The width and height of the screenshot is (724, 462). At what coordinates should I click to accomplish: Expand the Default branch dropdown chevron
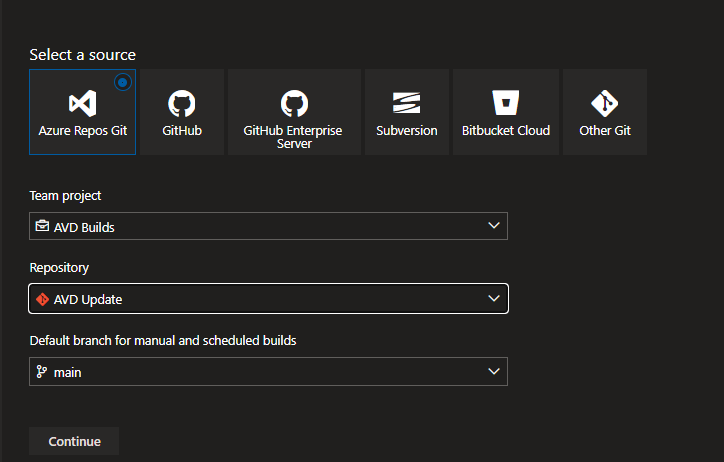(x=493, y=371)
